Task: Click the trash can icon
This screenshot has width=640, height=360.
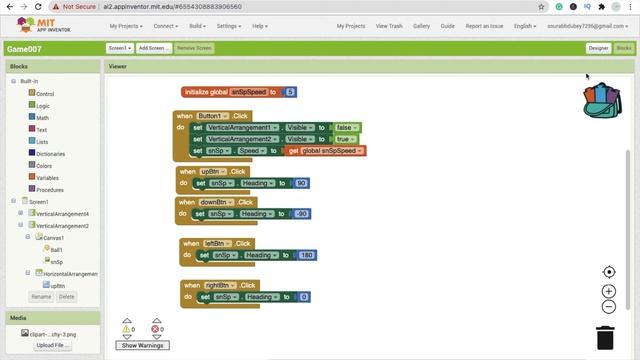Action: [x=605, y=338]
